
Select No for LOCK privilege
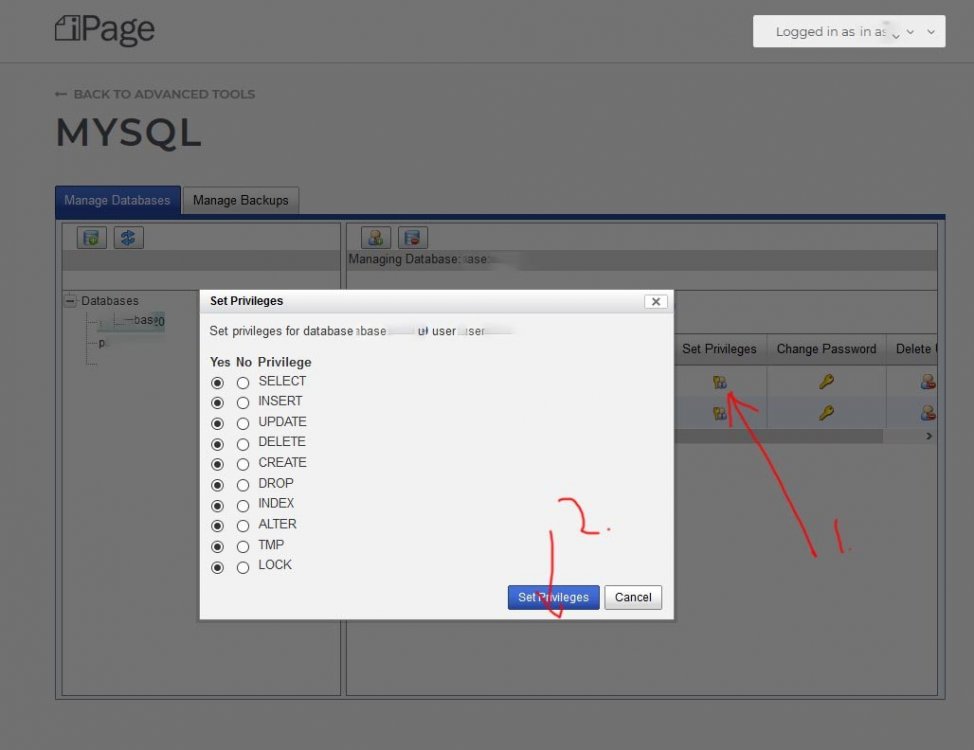click(243, 567)
